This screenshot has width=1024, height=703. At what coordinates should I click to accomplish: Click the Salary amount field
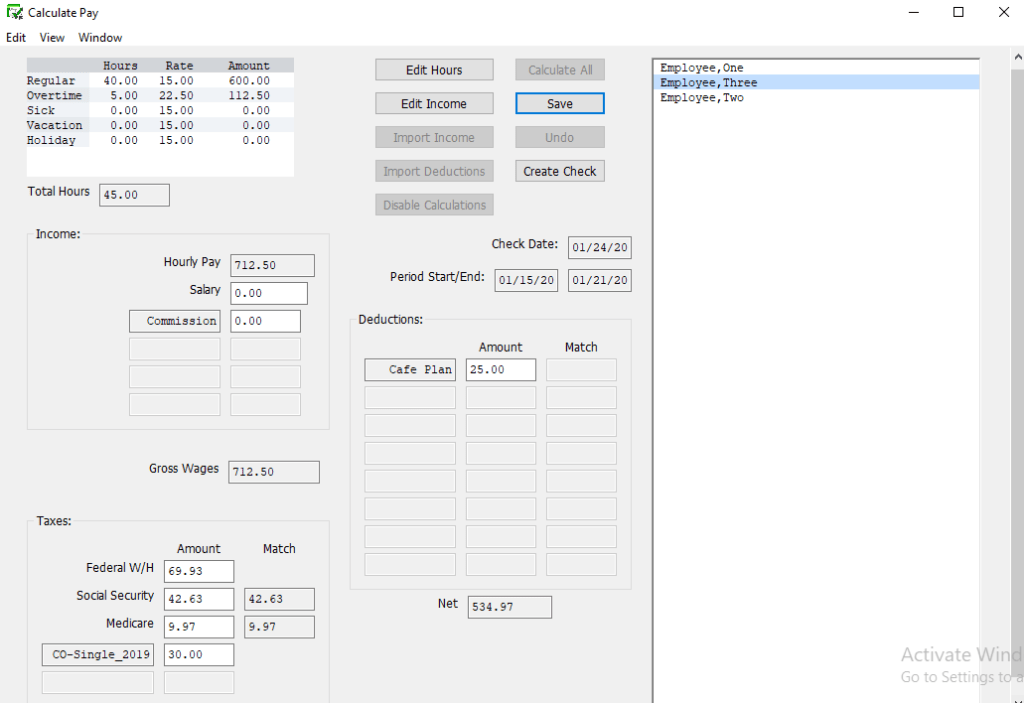click(268, 293)
